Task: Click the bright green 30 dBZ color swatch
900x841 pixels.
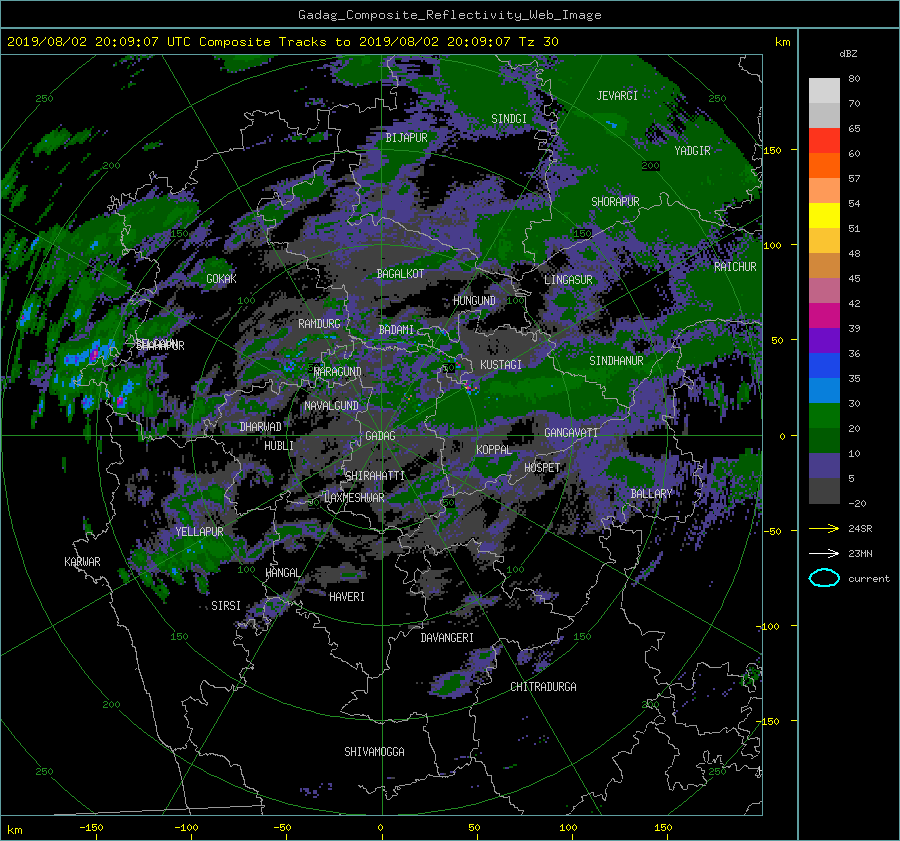Action: coord(824,415)
